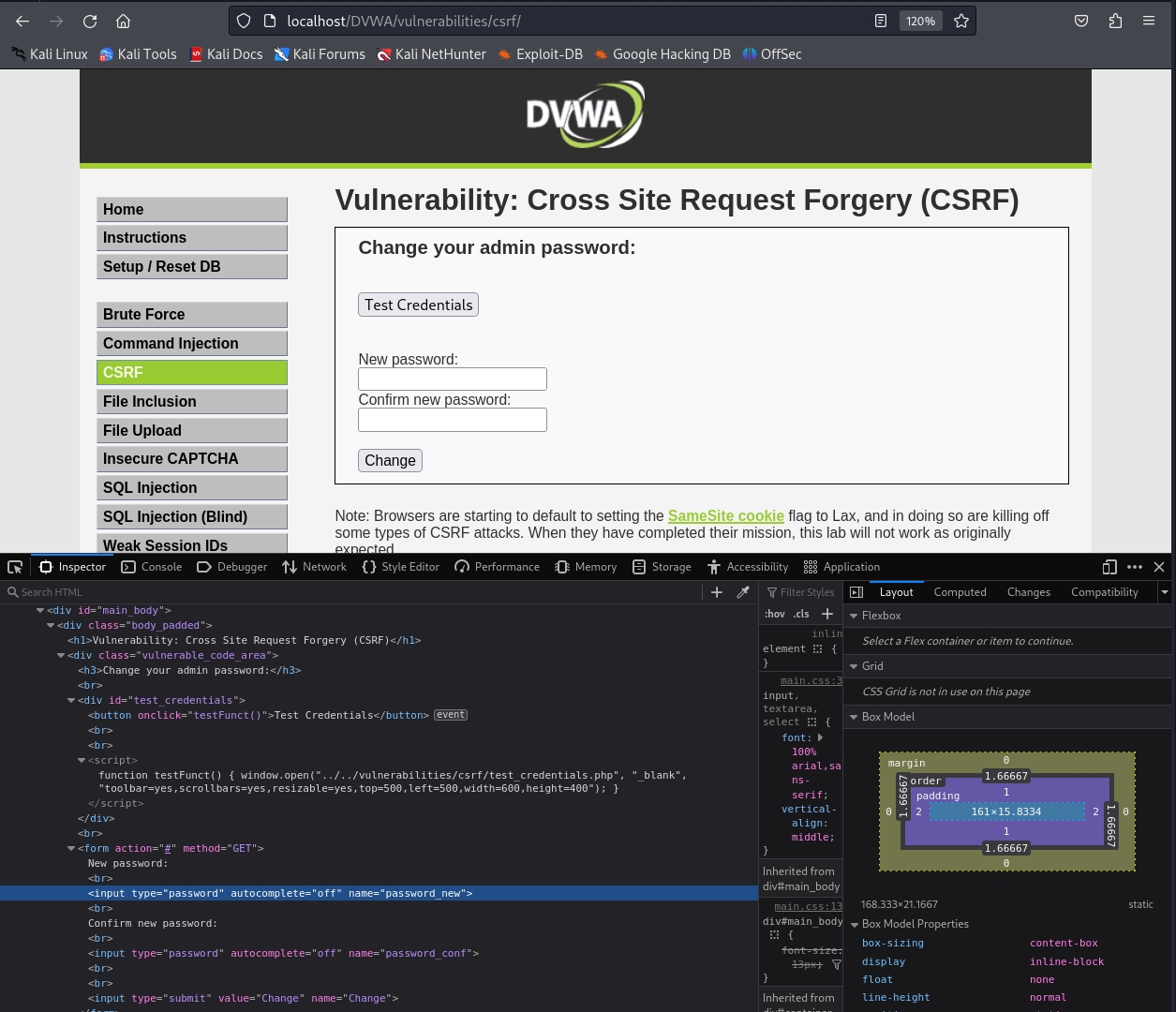Collapse the Flexbox section

click(854, 616)
